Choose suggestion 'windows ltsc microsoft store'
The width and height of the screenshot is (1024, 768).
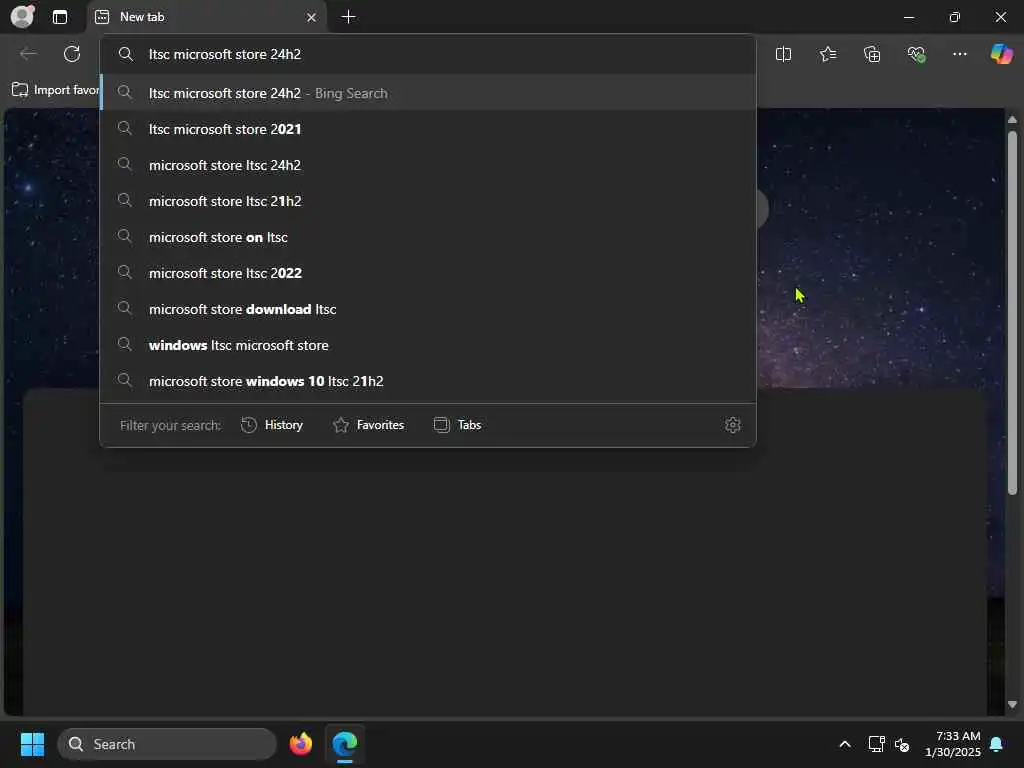tap(428, 345)
